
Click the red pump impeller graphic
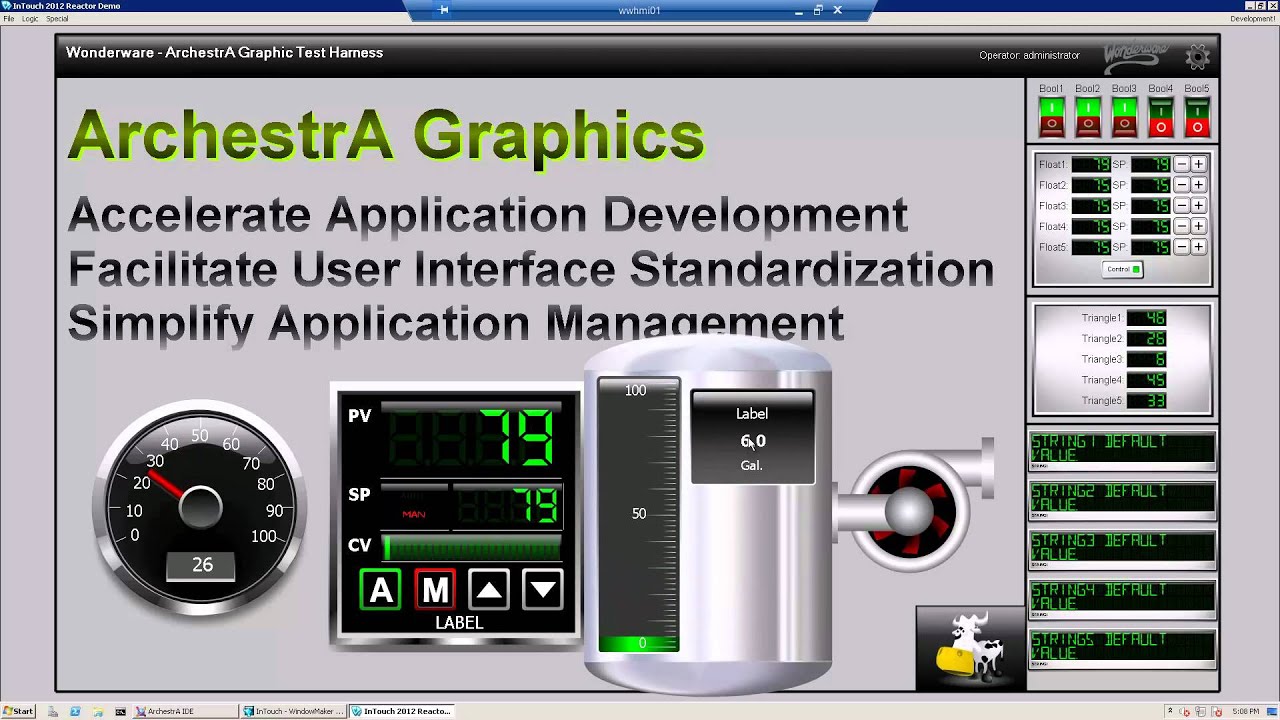pyautogui.click(x=910, y=512)
